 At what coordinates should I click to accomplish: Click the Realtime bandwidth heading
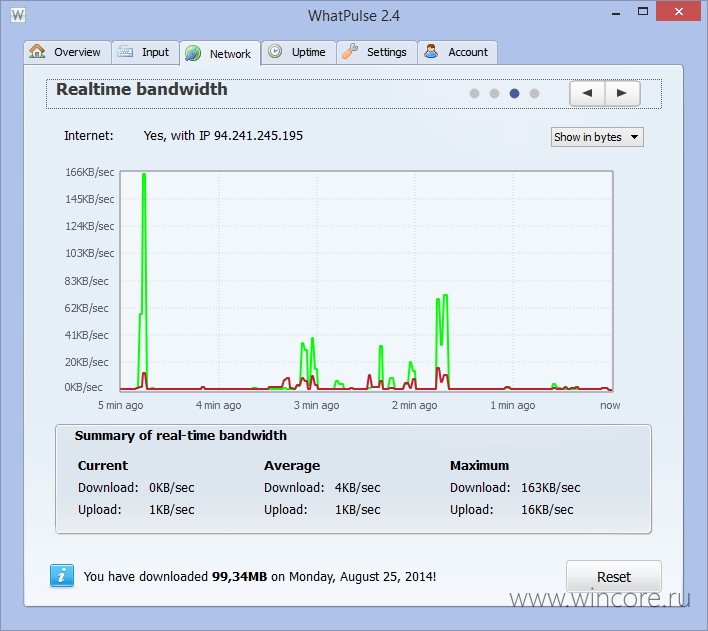pyautogui.click(x=142, y=89)
